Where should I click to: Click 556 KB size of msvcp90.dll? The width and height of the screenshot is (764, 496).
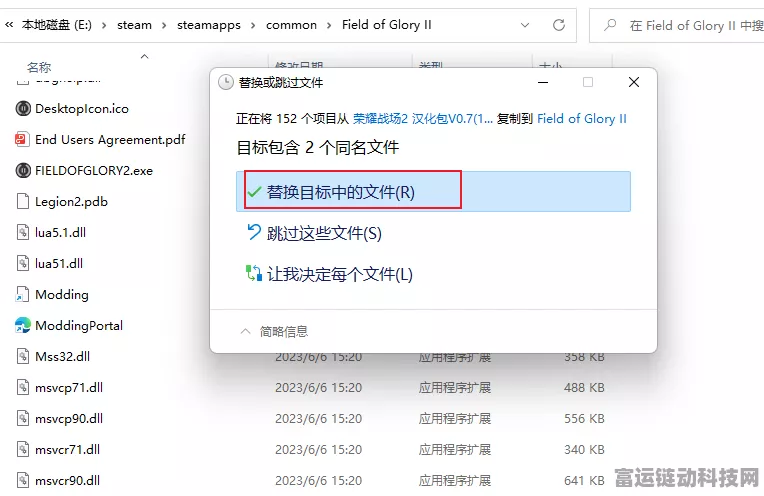click(x=584, y=419)
